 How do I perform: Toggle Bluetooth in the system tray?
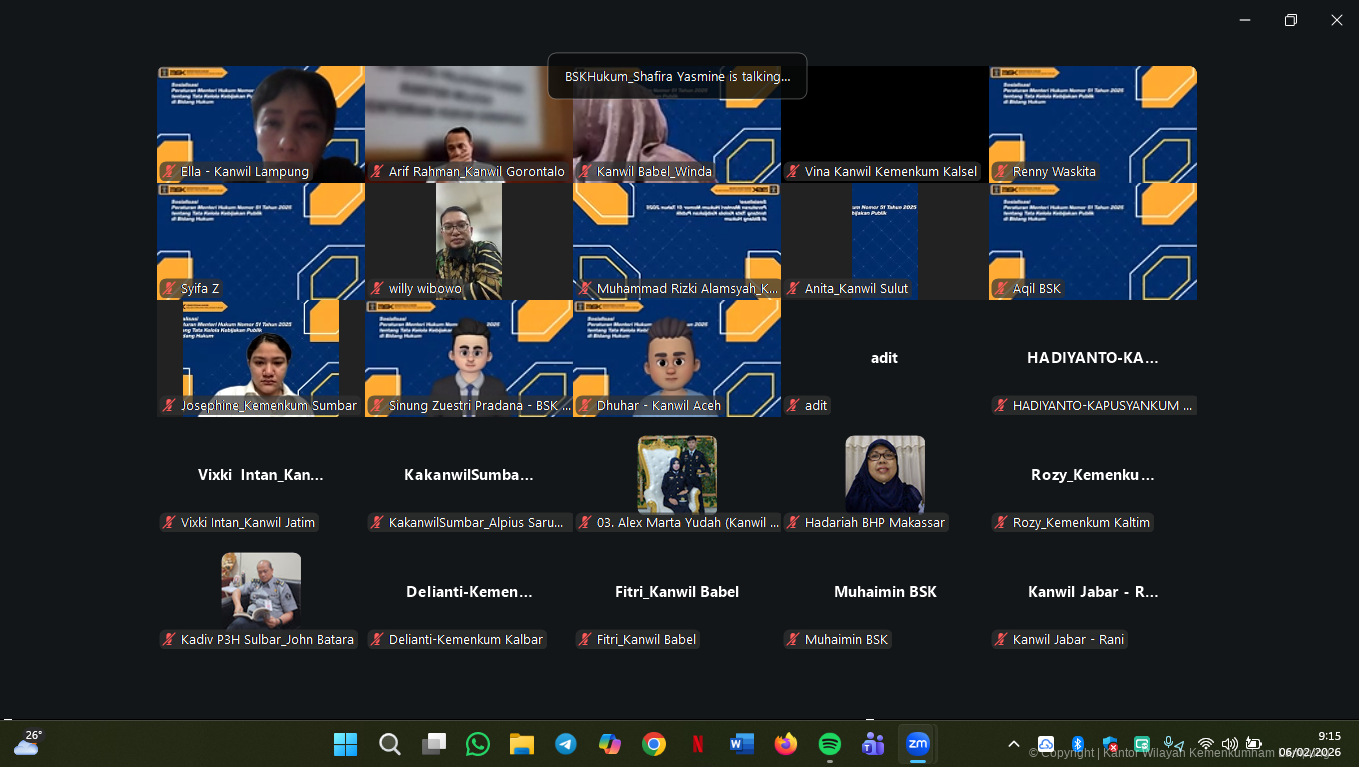[1077, 744]
